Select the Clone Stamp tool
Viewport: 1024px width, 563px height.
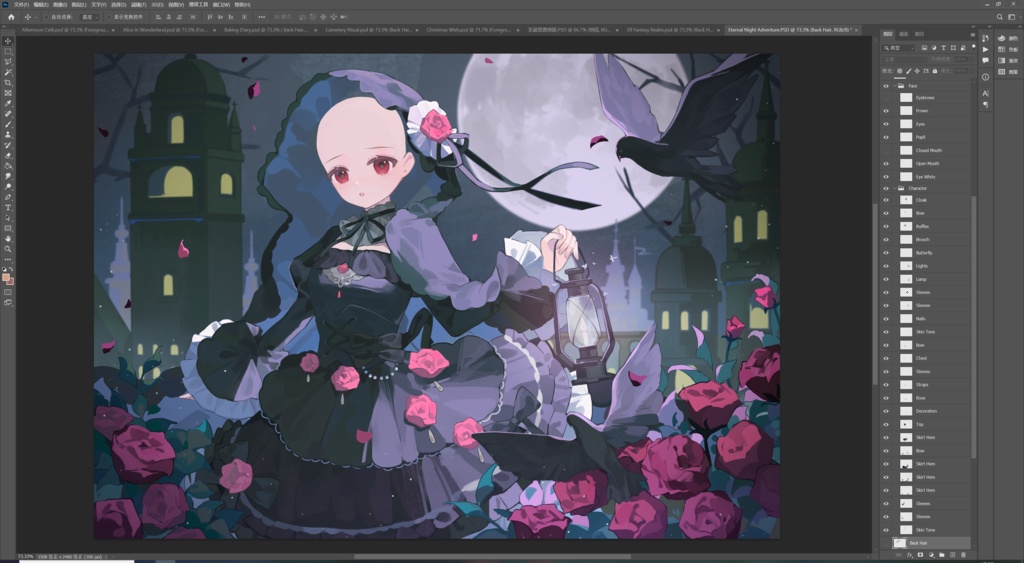coord(8,135)
